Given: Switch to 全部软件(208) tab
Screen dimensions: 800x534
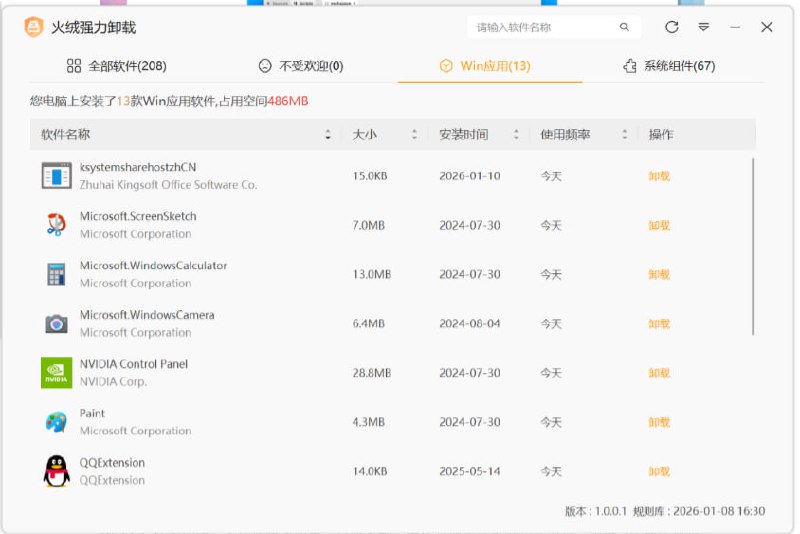Looking at the screenshot, I should pos(117,66).
